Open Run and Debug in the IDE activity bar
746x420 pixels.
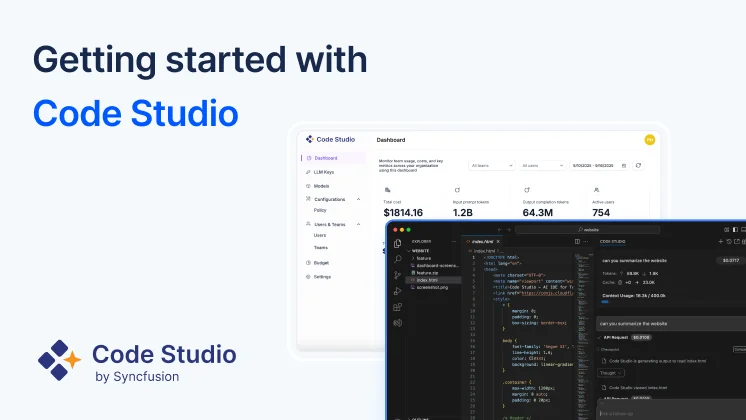pyautogui.click(x=398, y=291)
